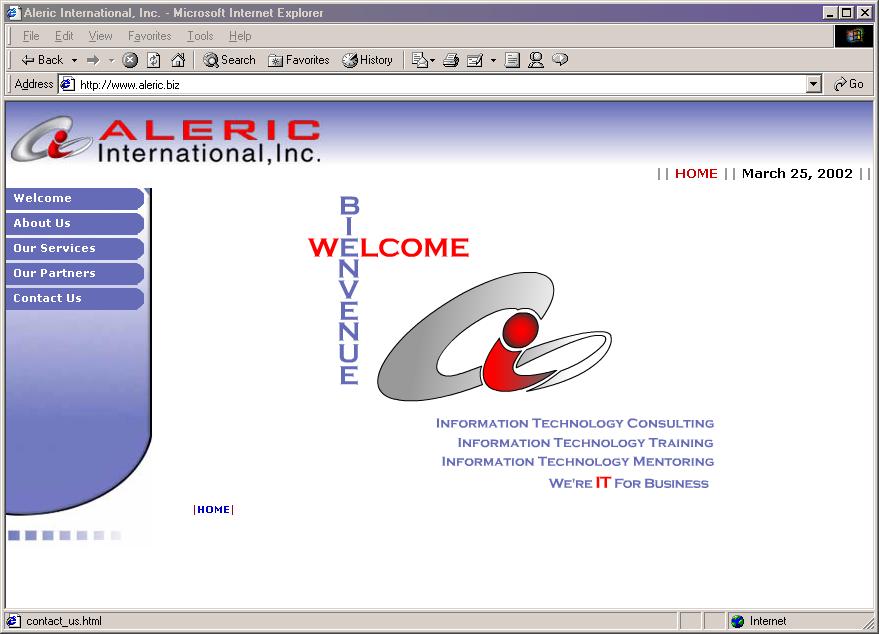Select the Welcome navigation button
The width and height of the screenshot is (879, 634).
tap(75, 198)
